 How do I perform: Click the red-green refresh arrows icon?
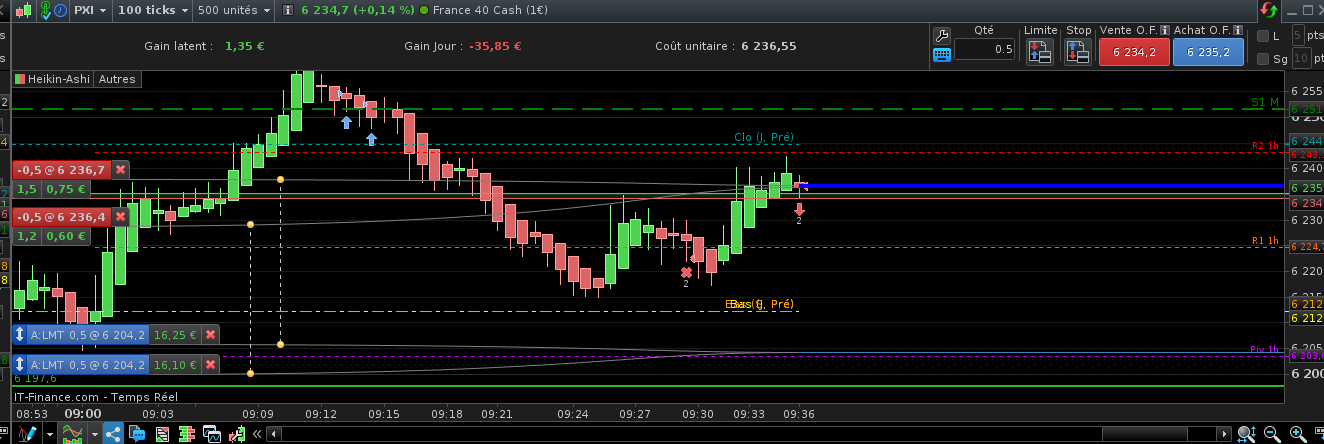tap(1269, 9)
